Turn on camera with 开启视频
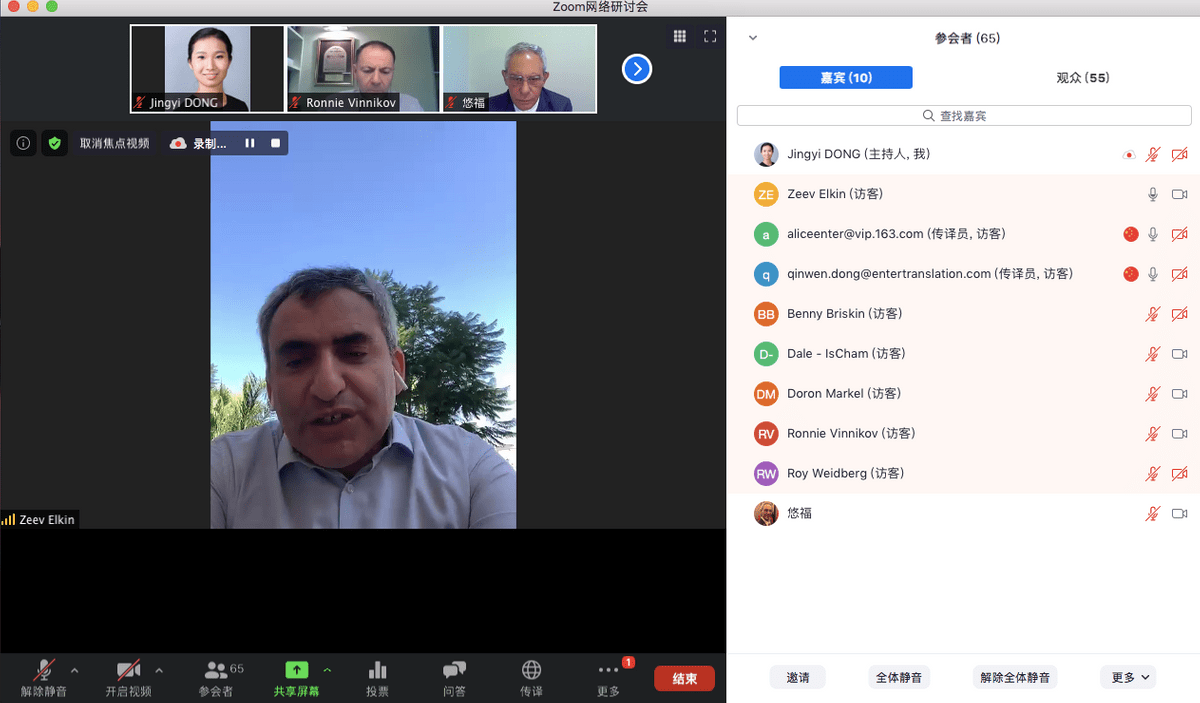Image resolution: width=1200 pixels, height=703 pixels. click(x=129, y=678)
